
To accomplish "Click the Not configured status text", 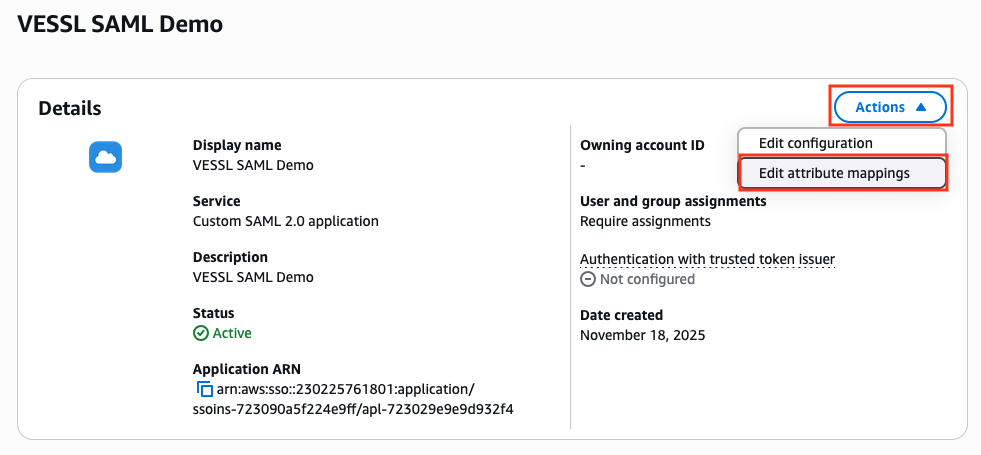I will click(x=647, y=279).
